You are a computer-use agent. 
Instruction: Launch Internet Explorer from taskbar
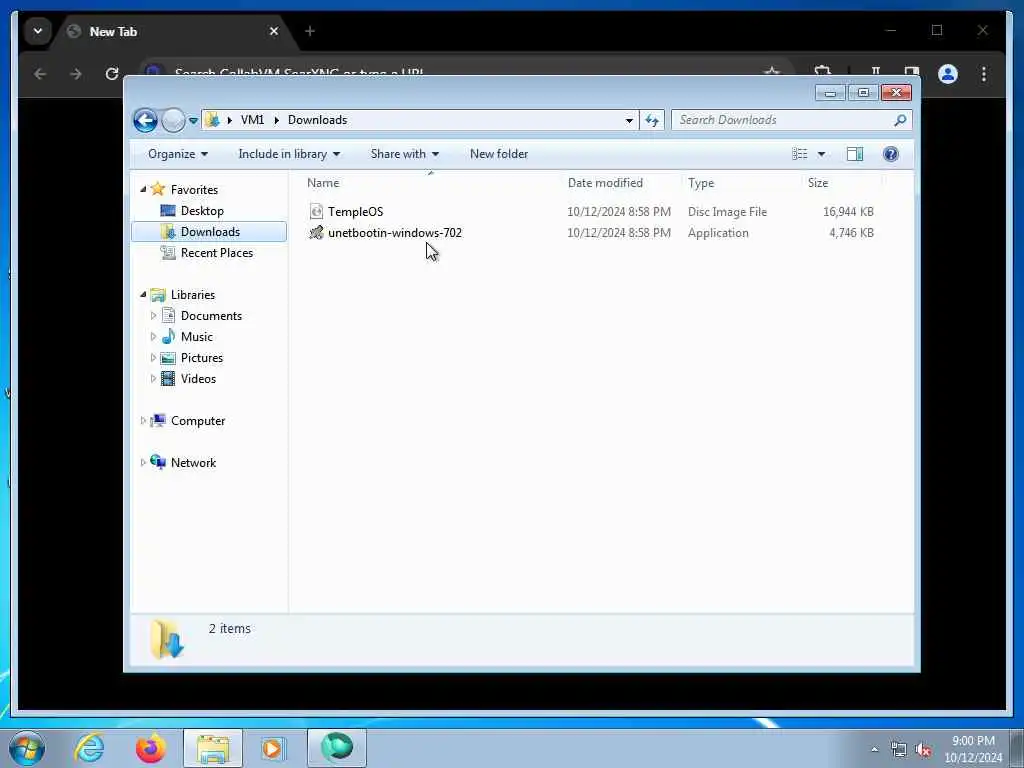pos(89,748)
